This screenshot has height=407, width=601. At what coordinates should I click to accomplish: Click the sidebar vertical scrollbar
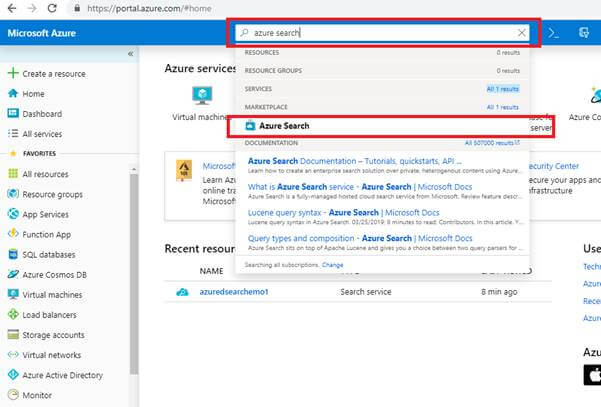(134, 274)
